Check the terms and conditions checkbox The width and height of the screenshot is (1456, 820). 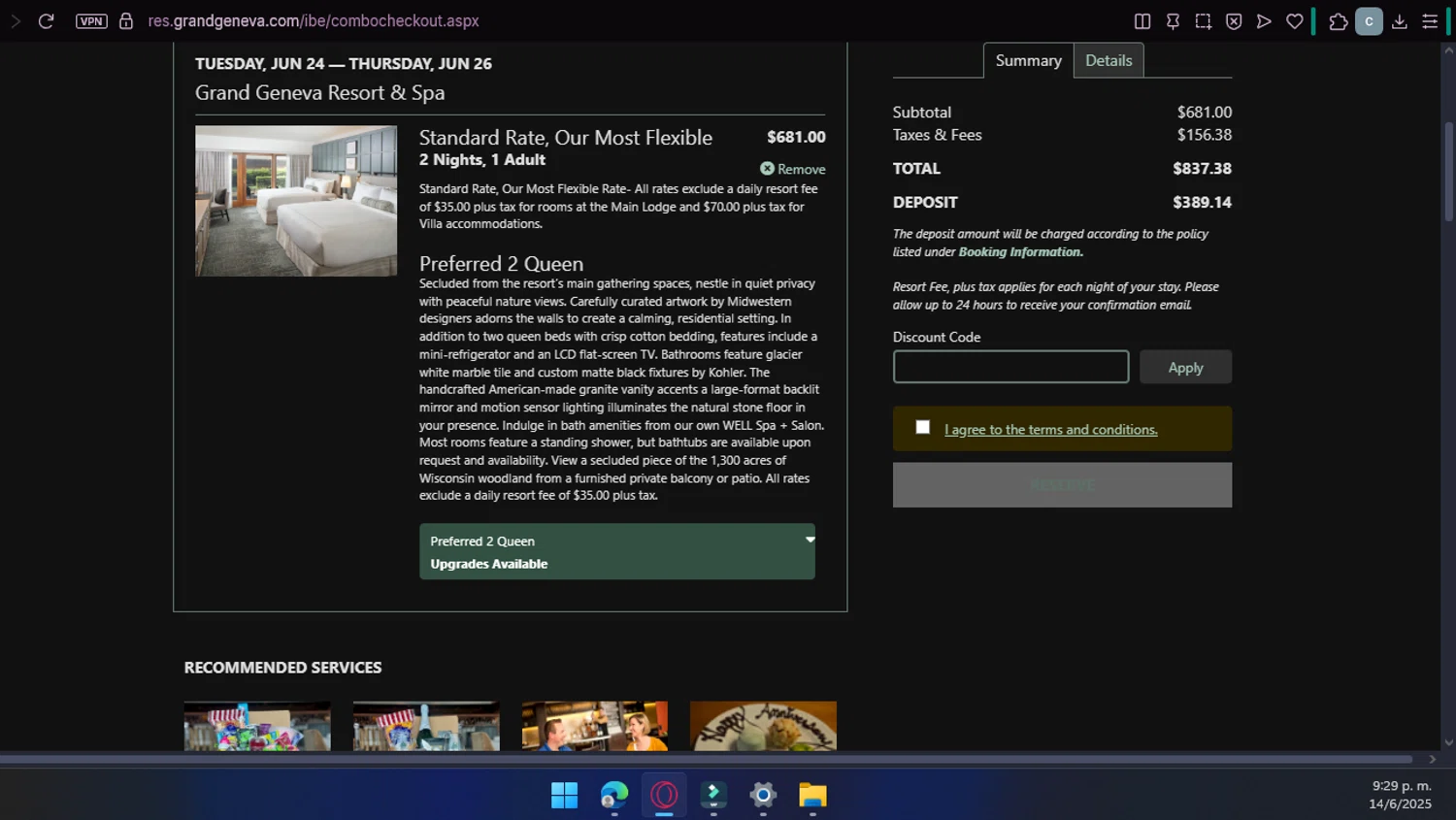tap(922, 427)
